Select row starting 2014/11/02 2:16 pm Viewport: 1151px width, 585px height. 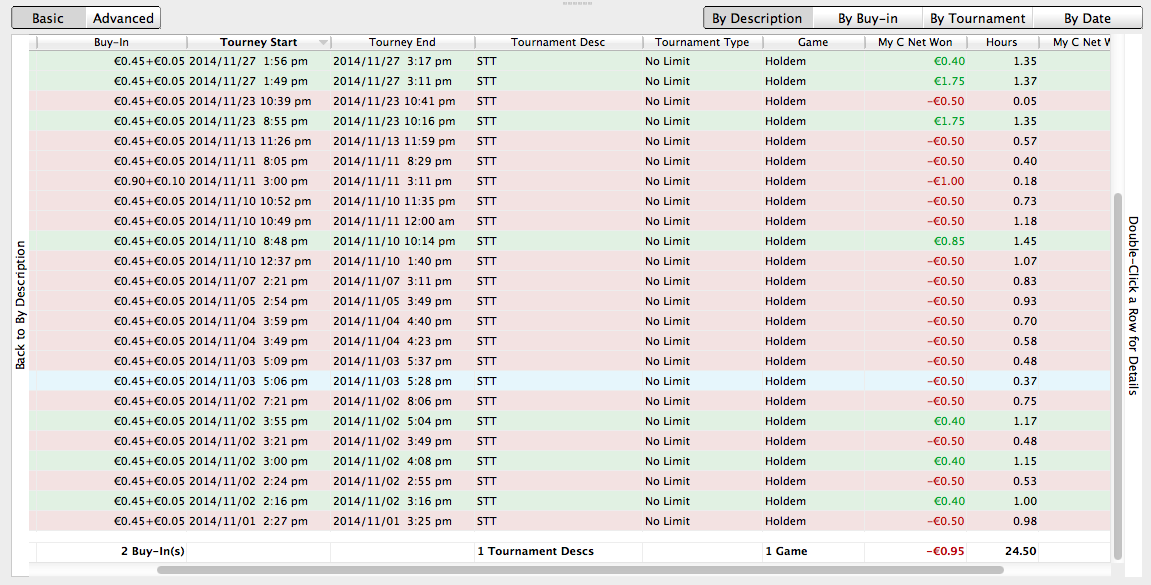570,501
